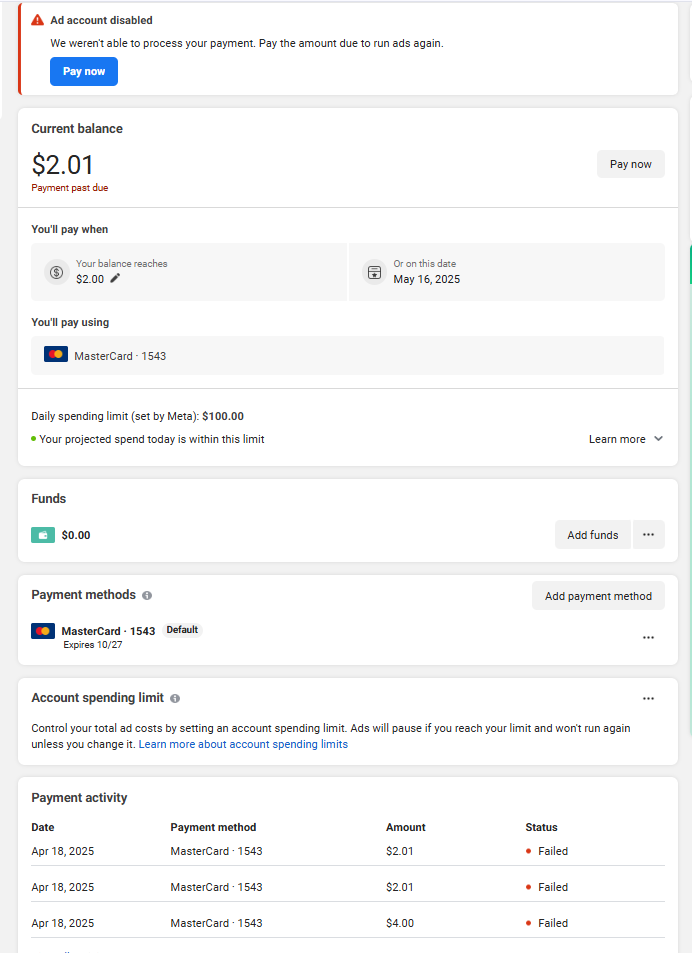Open Account spending limit options menu
692x953 pixels.
(x=648, y=698)
